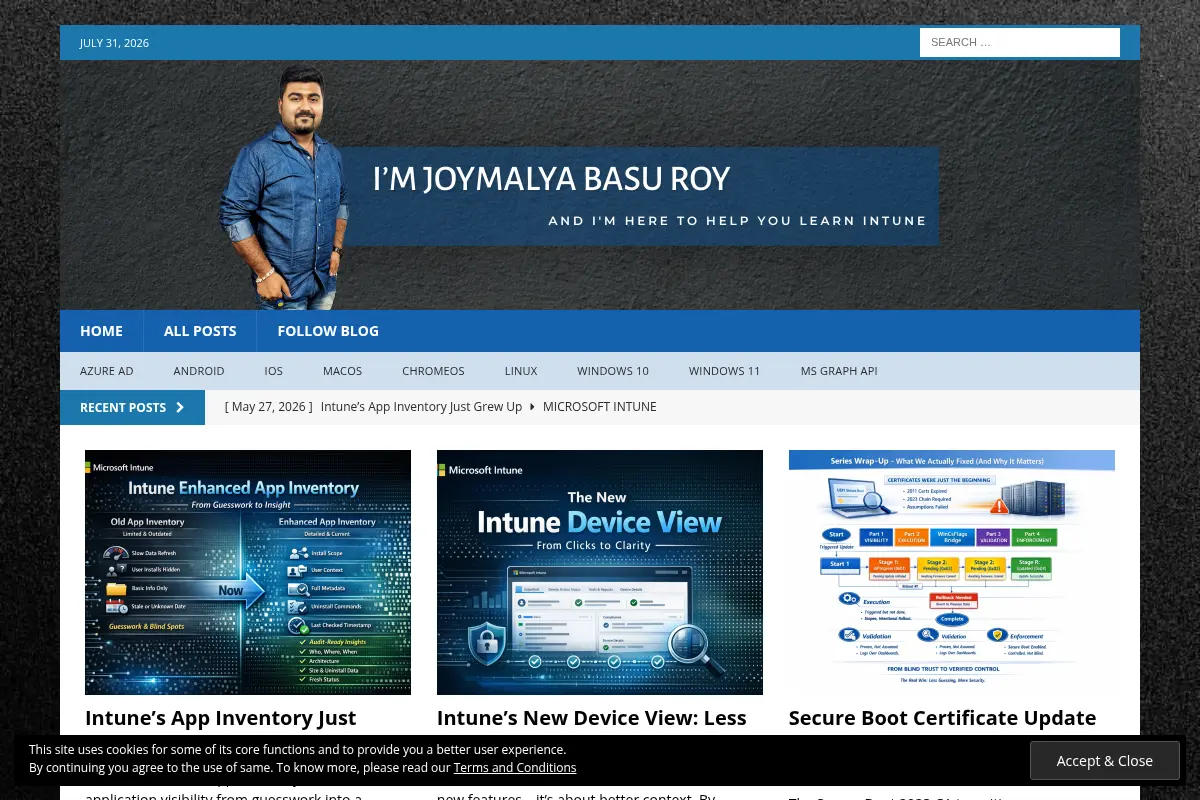Open the FOLLOW BLOG menu item
The height and width of the screenshot is (800, 1200).
coord(328,331)
